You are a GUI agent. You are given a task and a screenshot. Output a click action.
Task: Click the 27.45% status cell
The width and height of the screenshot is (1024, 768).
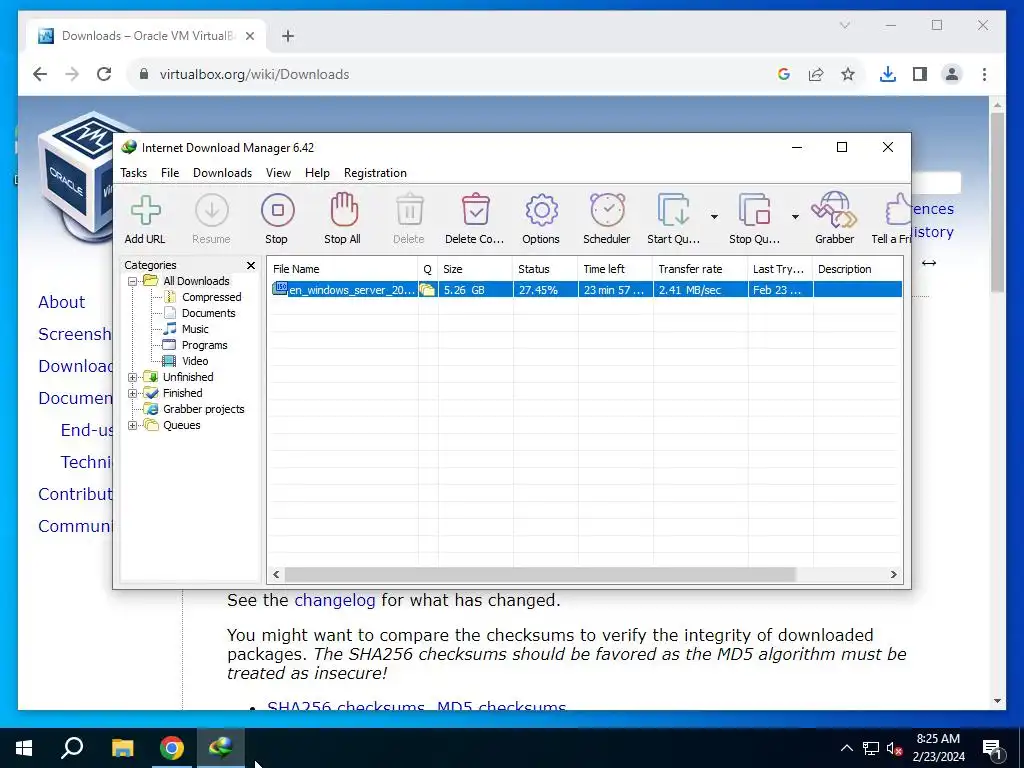545,290
